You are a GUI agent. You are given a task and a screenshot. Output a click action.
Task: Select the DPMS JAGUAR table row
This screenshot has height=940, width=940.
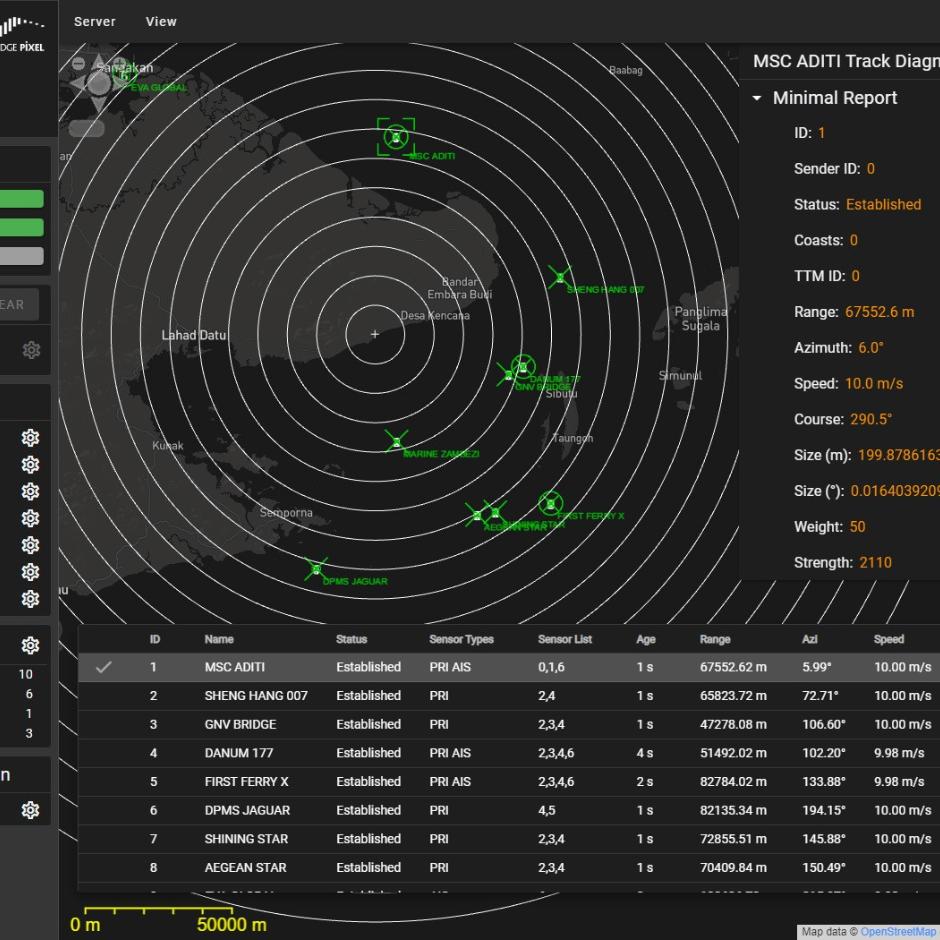point(509,811)
